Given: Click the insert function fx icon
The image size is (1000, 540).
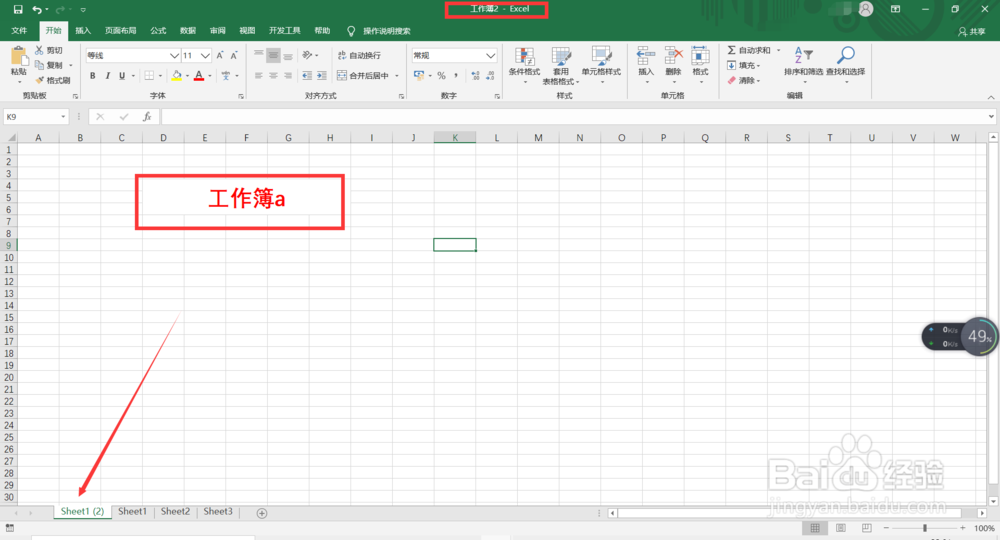Looking at the screenshot, I should click(x=147, y=117).
